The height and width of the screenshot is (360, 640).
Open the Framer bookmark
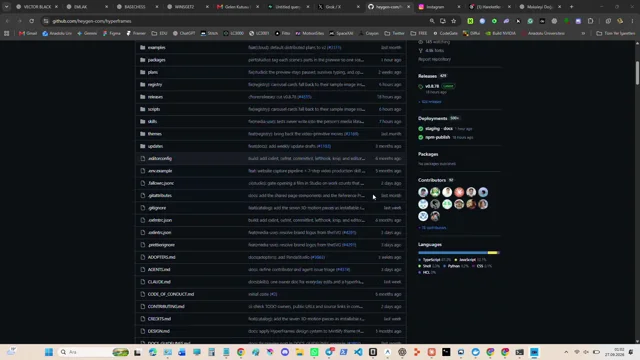click(136, 33)
